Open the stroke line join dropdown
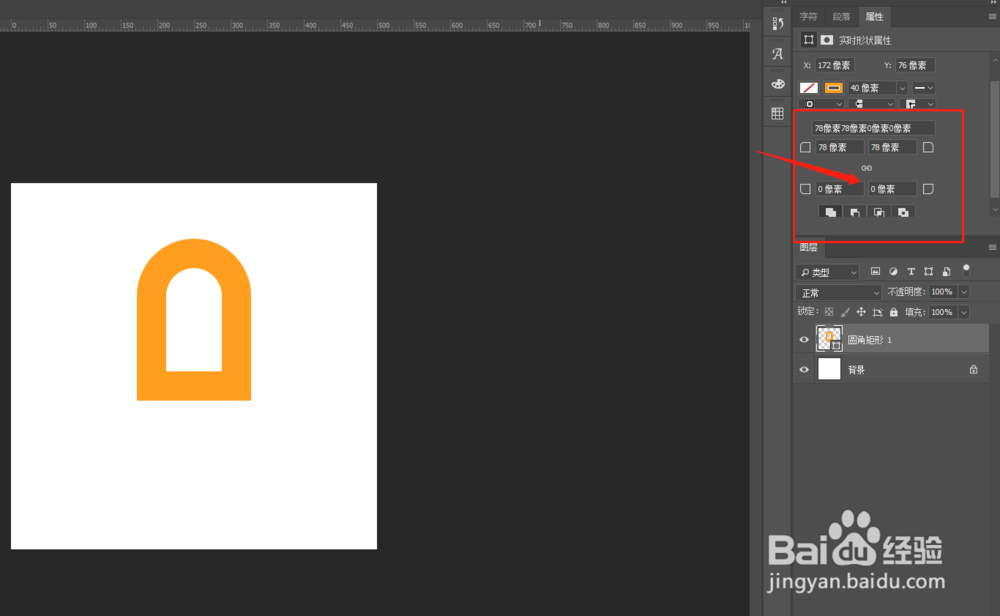 point(919,104)
